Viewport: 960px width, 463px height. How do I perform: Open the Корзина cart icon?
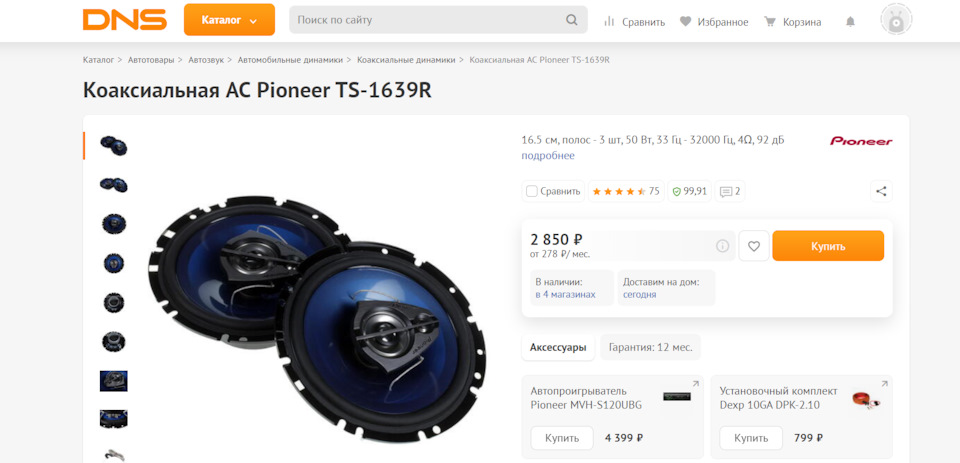click(770, 22)
